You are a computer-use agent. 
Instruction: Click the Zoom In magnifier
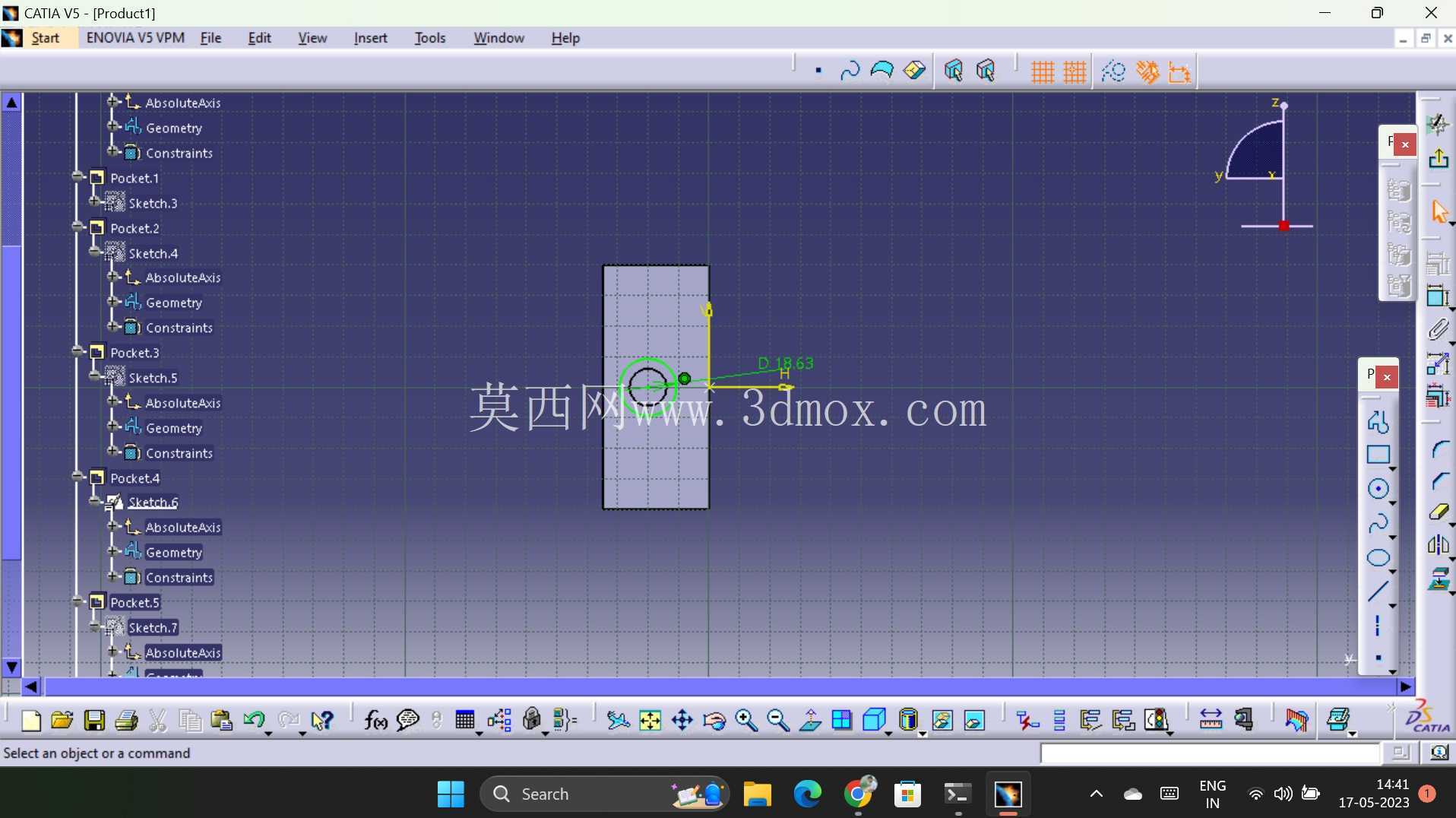click(x=746, y=720)
